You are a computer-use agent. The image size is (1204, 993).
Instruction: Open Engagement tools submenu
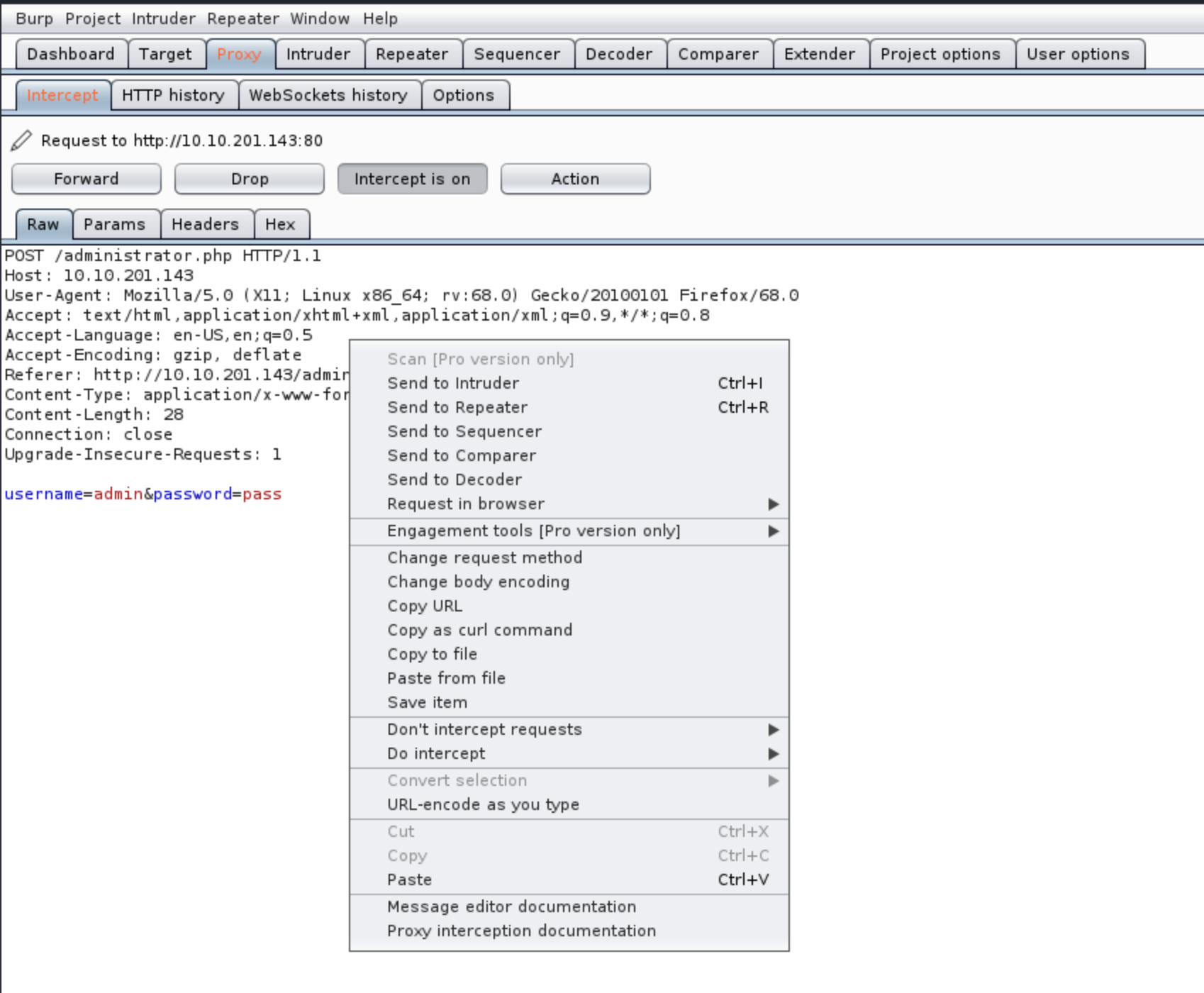pos(533,531)
